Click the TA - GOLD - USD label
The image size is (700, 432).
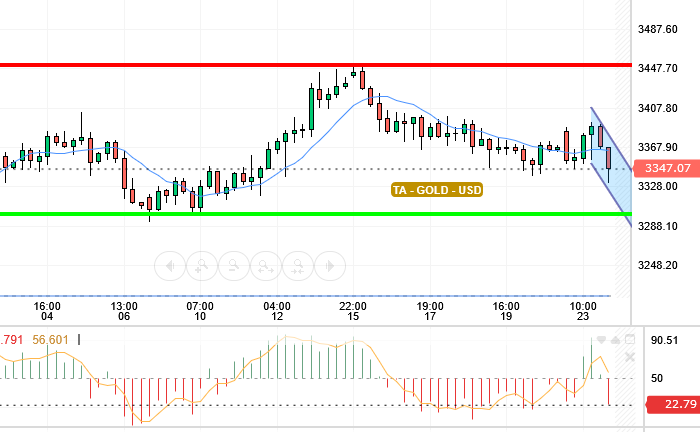[x=437, y=190]
